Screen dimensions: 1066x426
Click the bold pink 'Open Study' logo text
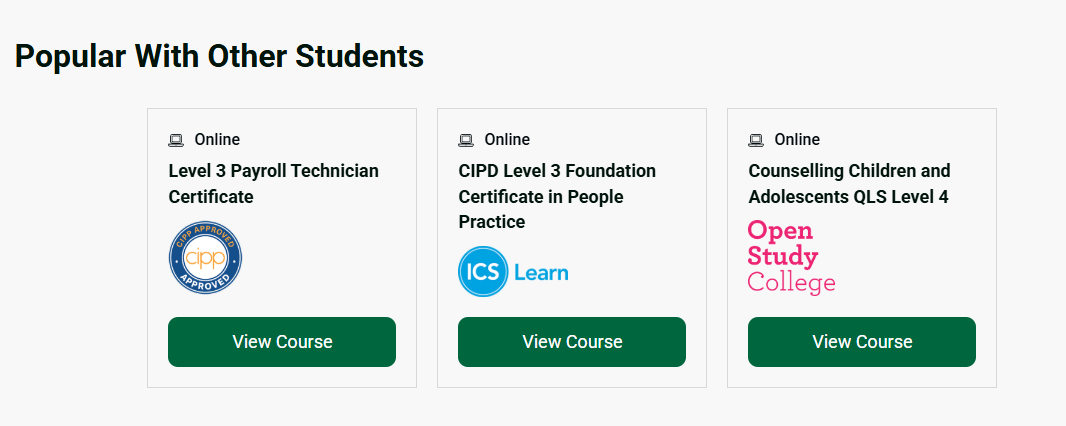[782, 243]
